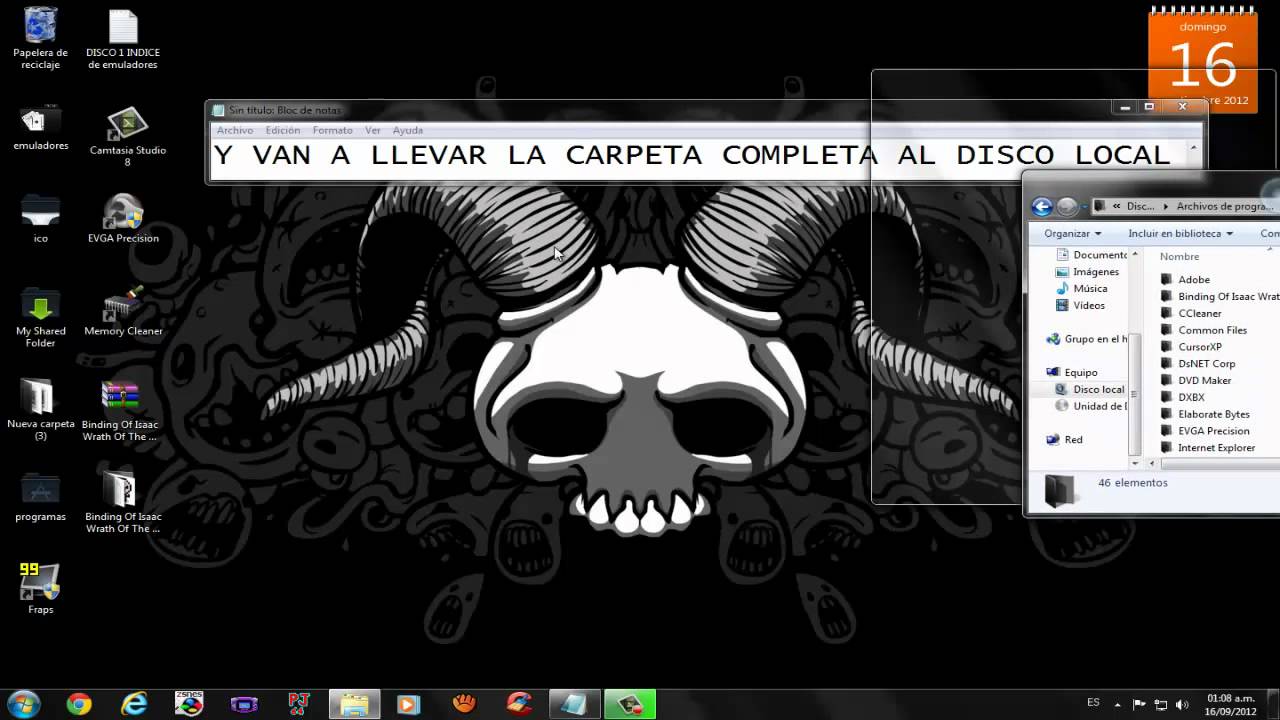The height and width of the screenshot is (720, 1280).
Task: Select the Internet Explorer folder in list
Action: pos(1208,448)
